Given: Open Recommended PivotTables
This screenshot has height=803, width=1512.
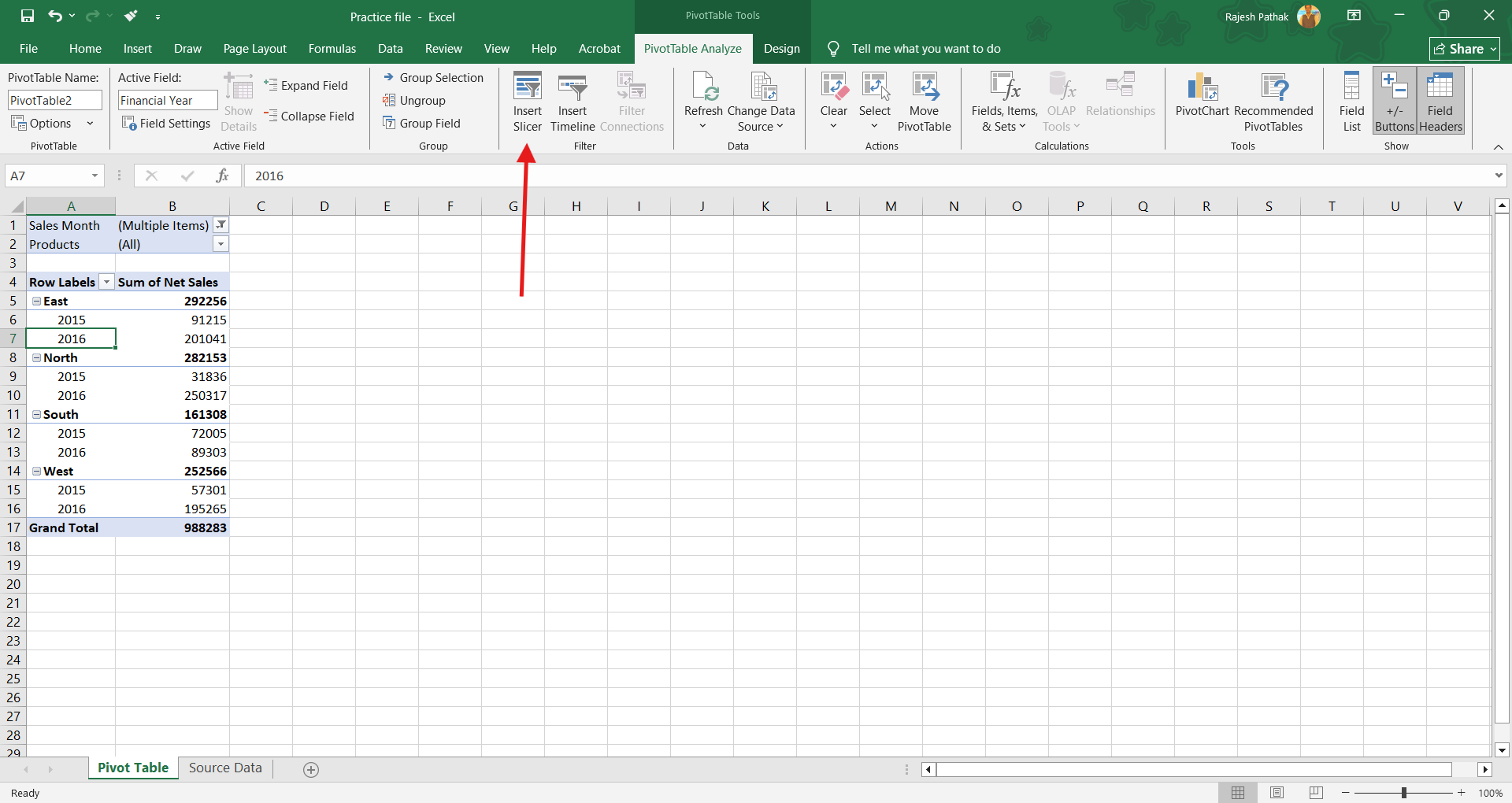Looking at the screenshot, I should point(1273,88).
